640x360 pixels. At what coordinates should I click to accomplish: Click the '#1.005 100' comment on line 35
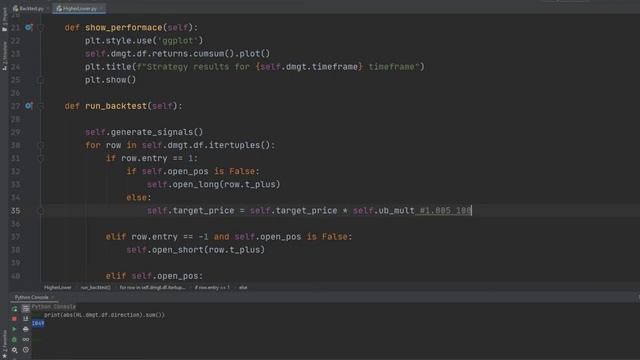tap(445, 211)
